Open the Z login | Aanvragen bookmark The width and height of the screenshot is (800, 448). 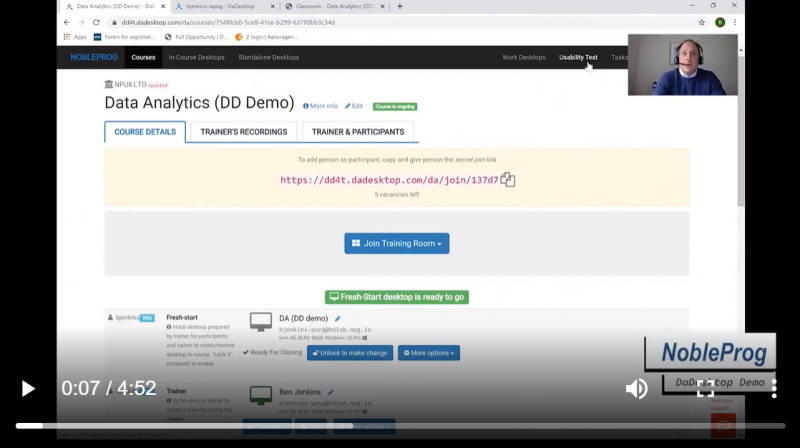(266, 37)
